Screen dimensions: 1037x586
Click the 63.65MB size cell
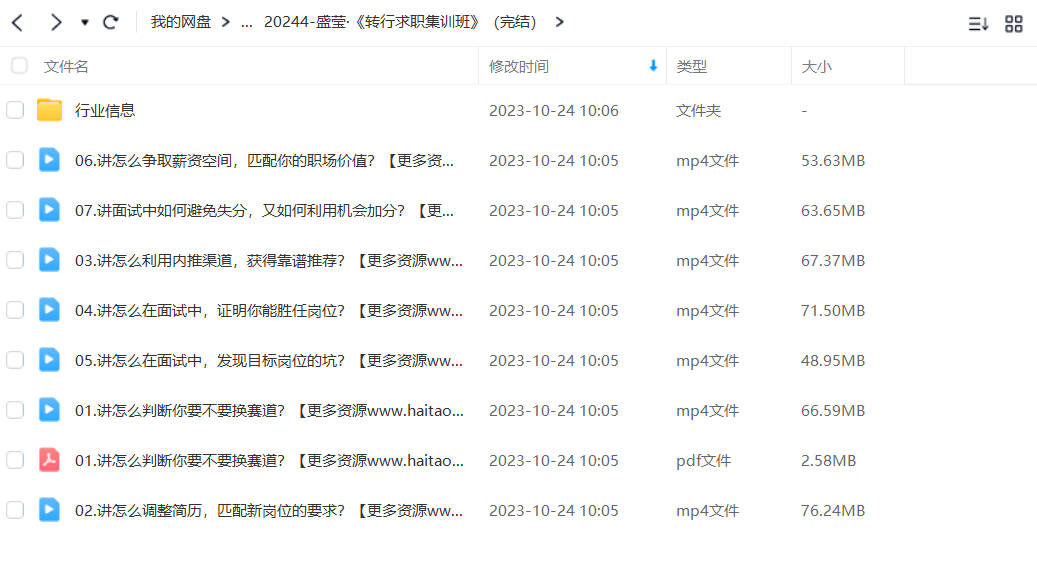[x=833, y=210]
